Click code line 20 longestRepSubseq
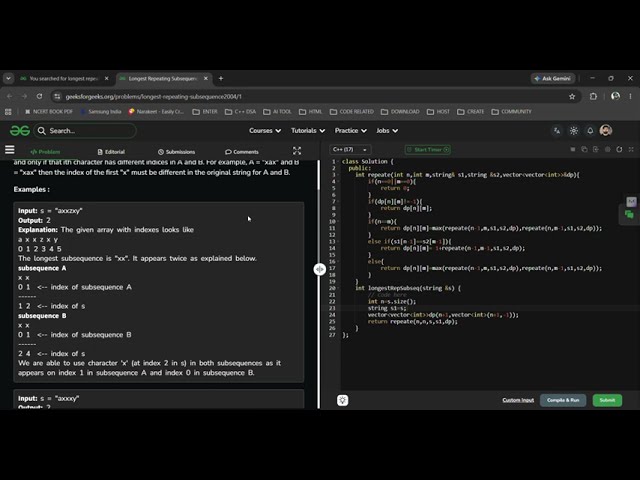The width and height of the screenshot is (640, 480). (x=408, y=288)
